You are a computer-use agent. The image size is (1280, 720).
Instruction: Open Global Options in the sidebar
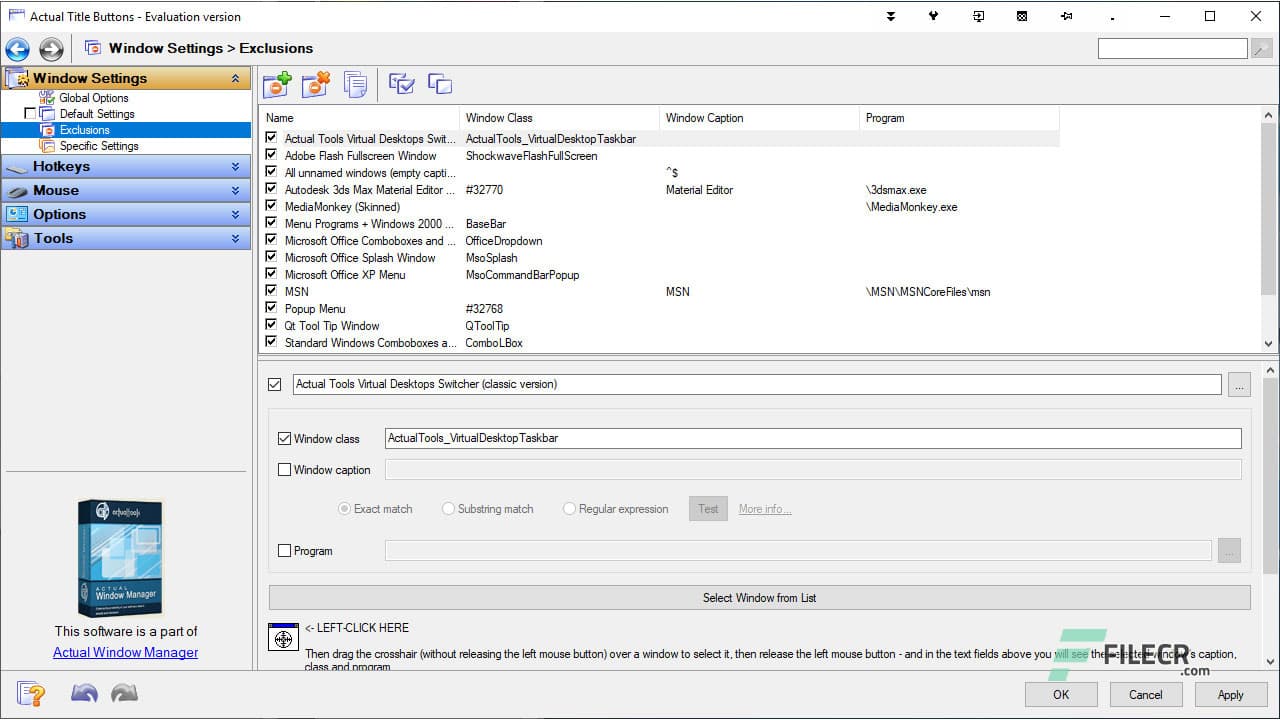coord(93,98)
